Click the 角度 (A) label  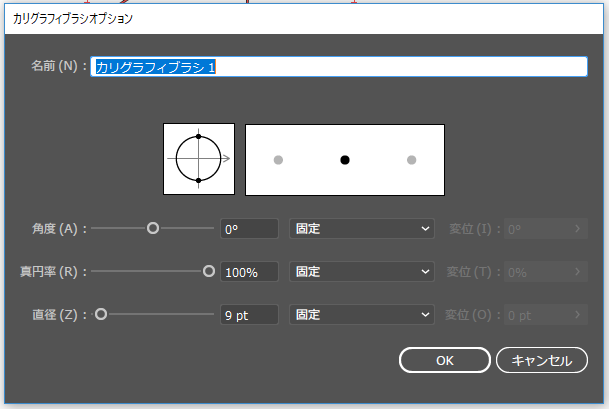(x=59, y=229)
